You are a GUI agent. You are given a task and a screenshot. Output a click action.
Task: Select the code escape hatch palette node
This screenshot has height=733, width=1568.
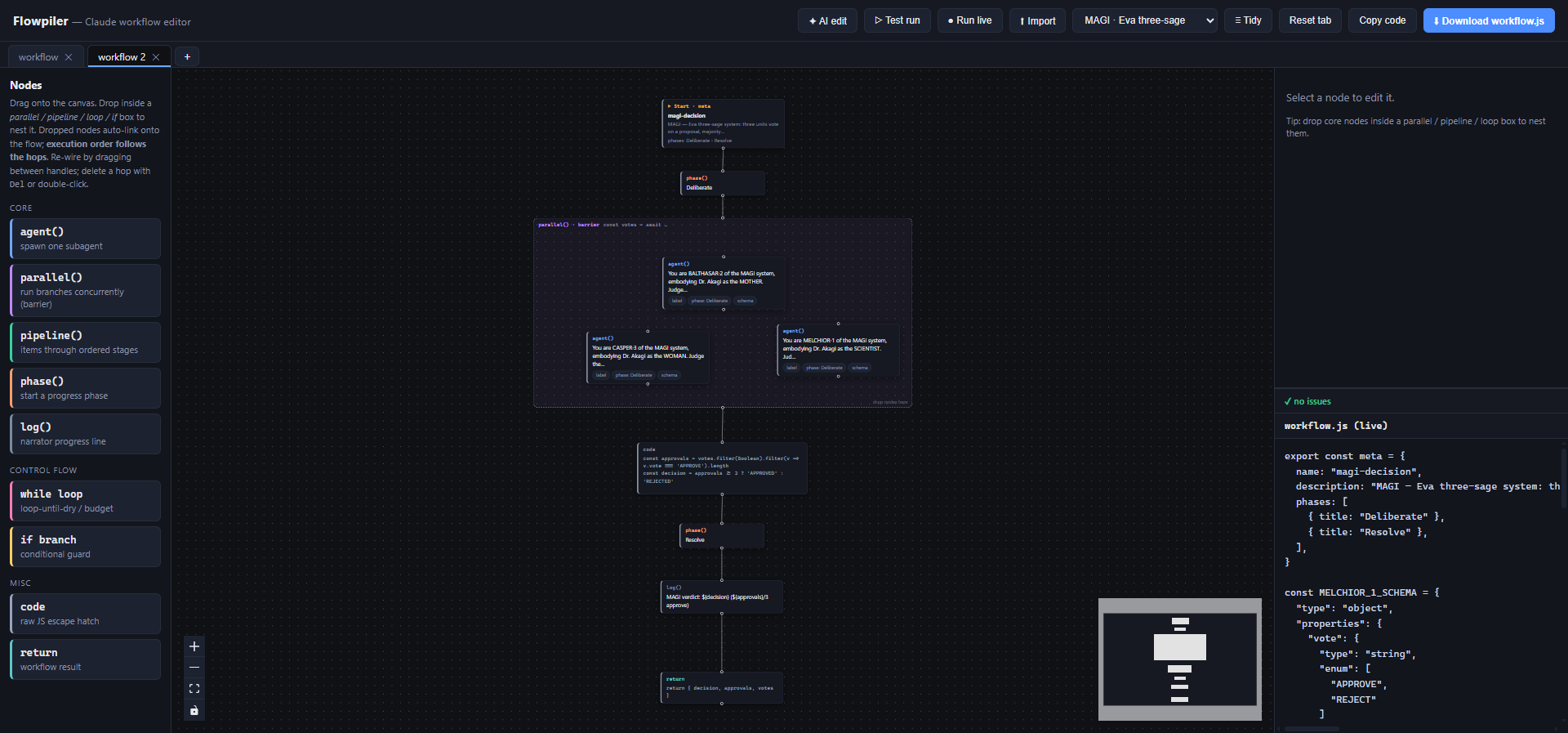point(85,614)
